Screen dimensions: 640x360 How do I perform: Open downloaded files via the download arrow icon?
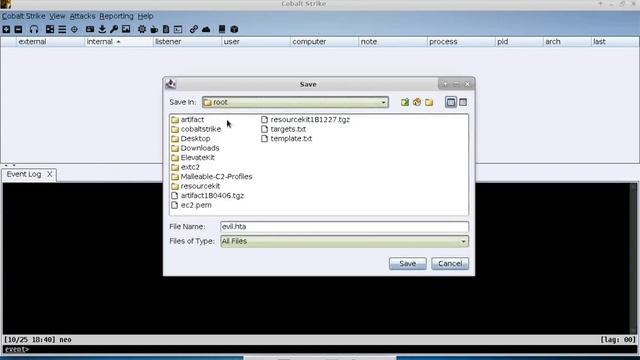tap(102, 29)
